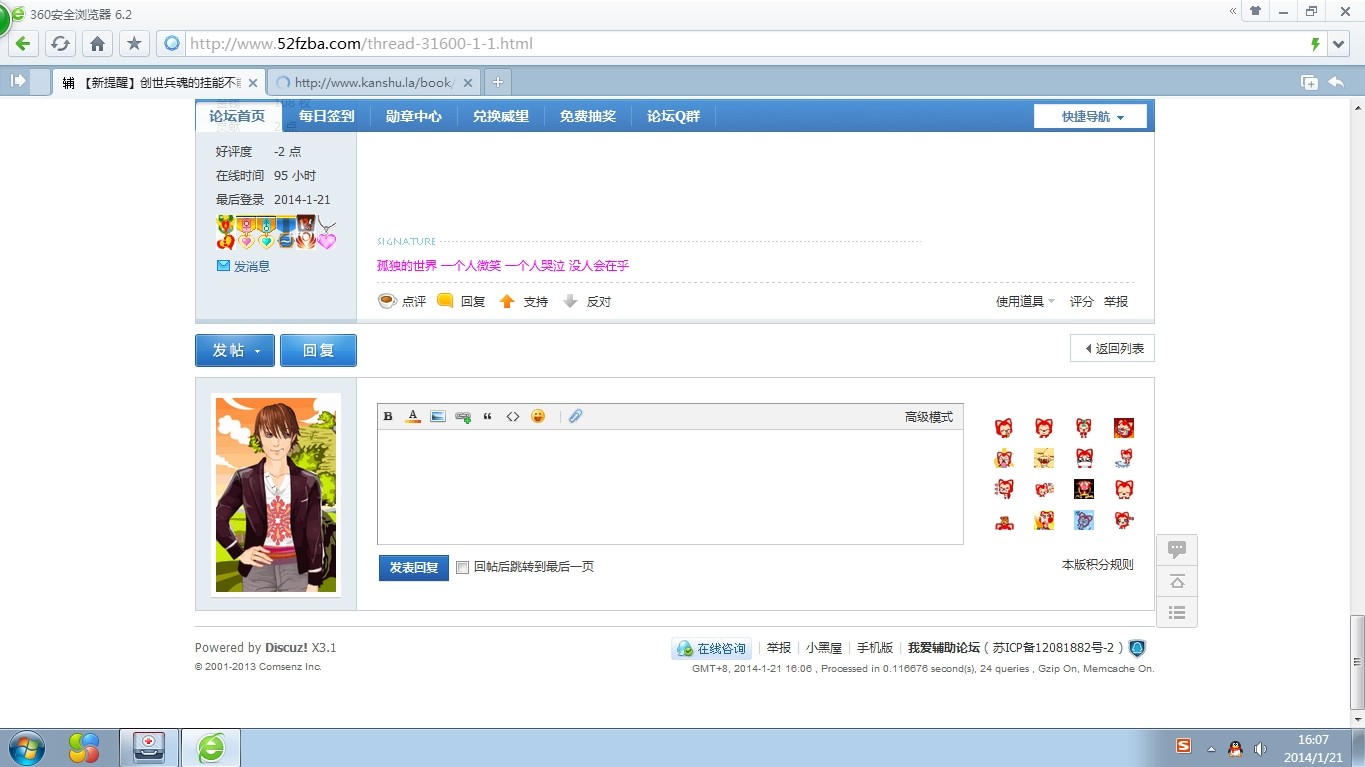1365x767 pixels.
Task: Expand the 使用道具 dropdown
Action: pos(1025,301)
